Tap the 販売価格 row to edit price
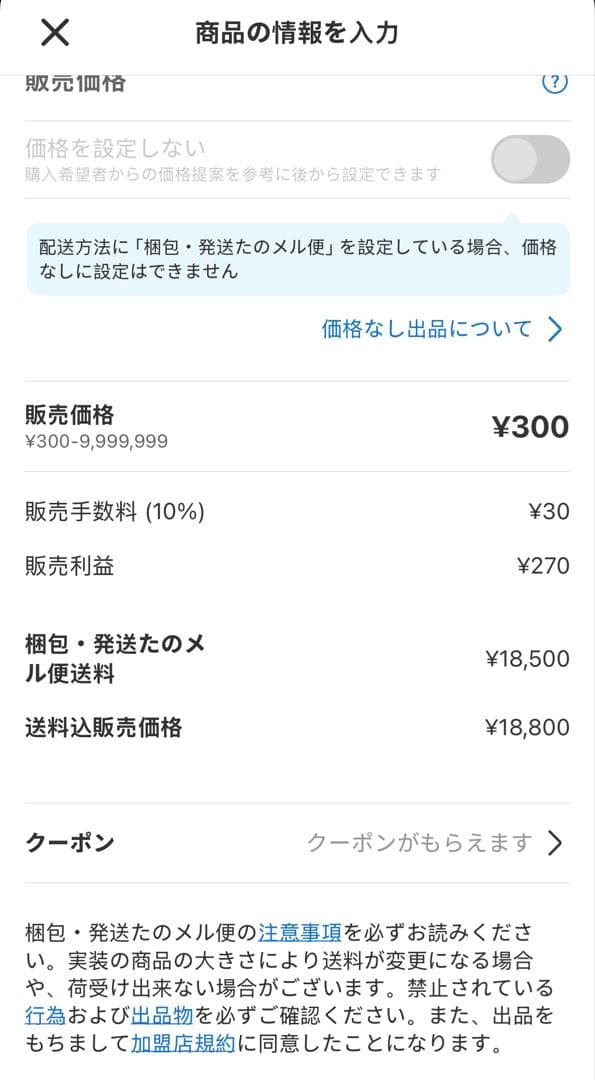This screenshot has width=595, height=1080. click(x=297, y=424)
